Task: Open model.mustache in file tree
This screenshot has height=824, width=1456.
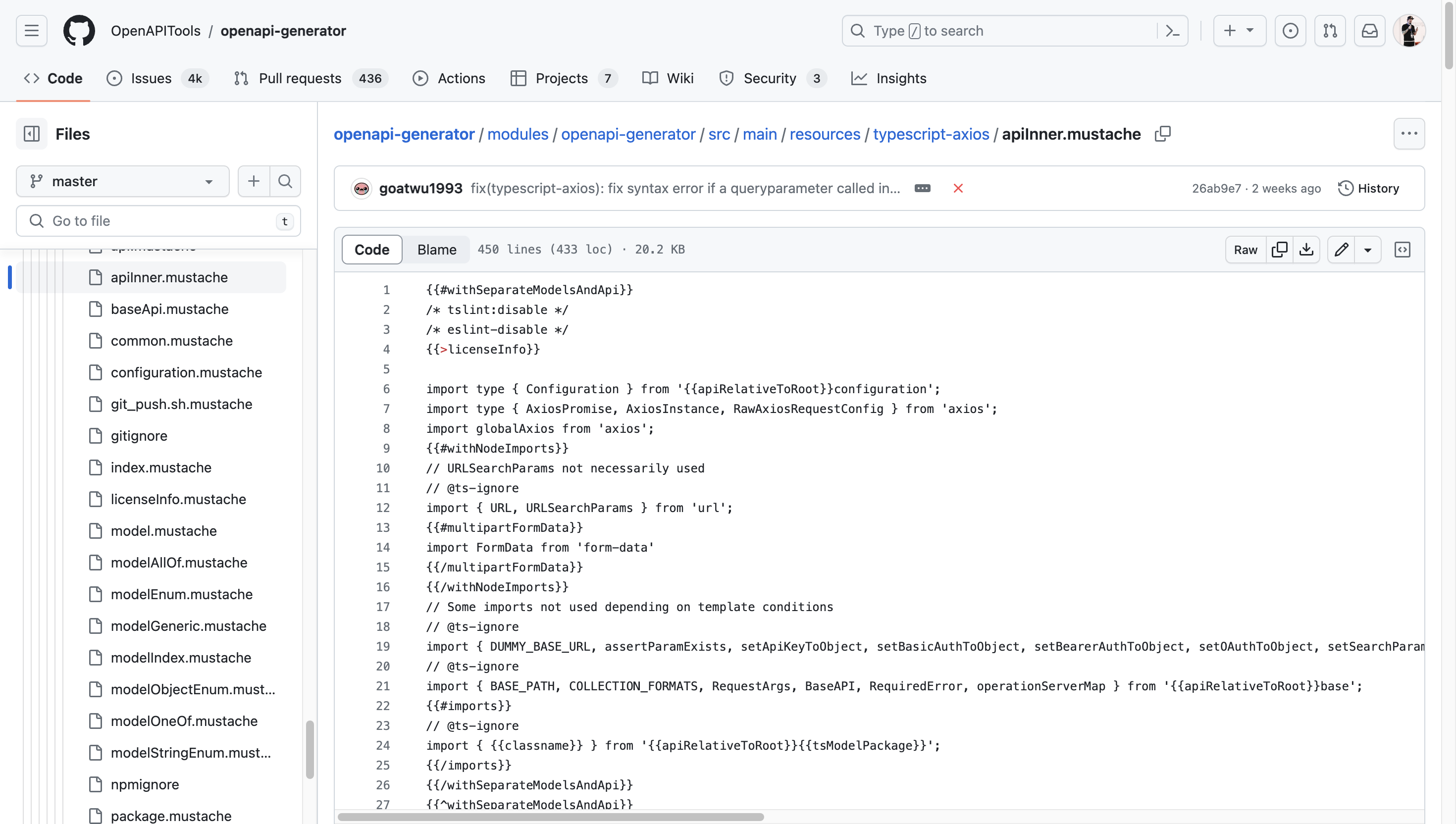Action: [x=163, y=531]
